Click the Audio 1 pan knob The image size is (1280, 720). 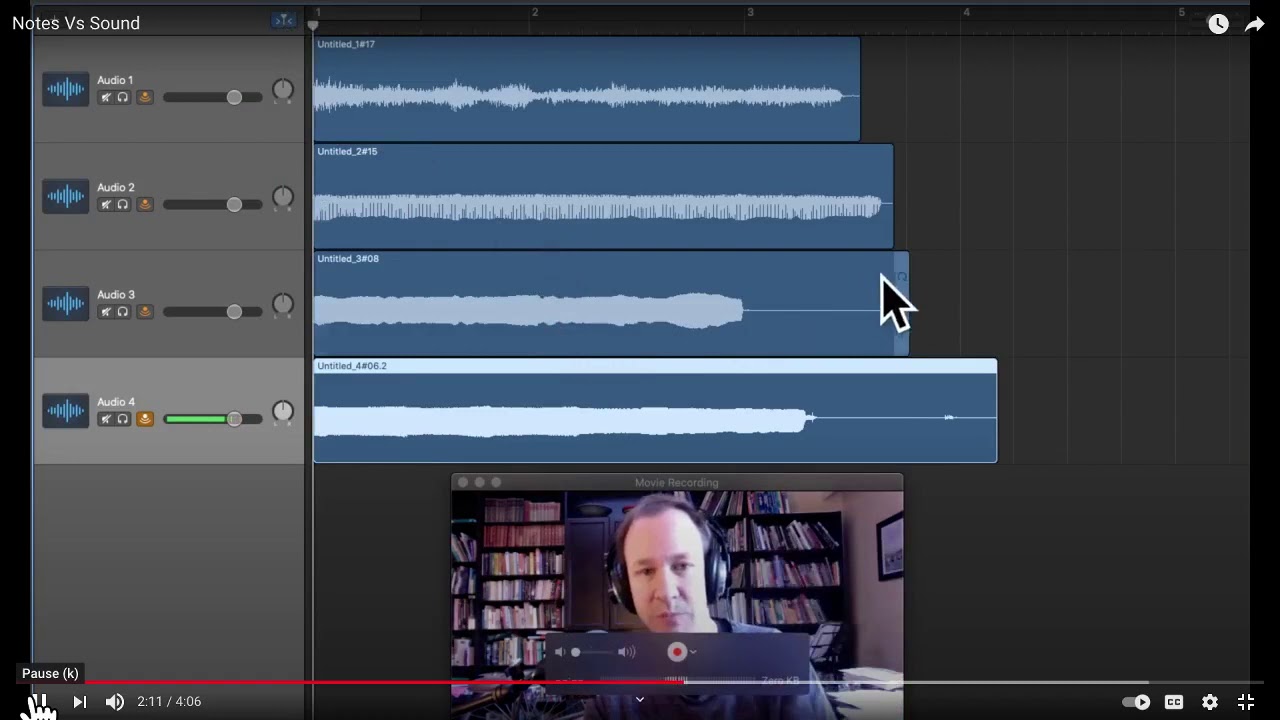point(283,90)
